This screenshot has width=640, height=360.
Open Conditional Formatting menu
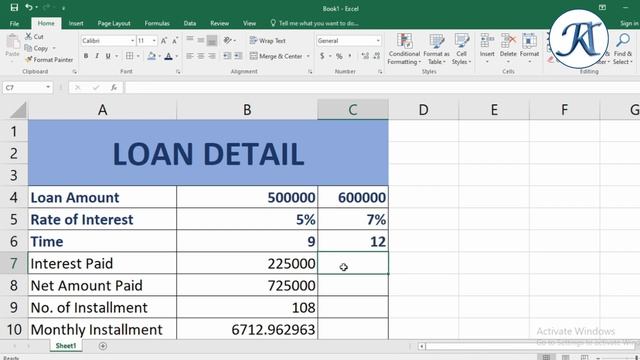click(x=404, y=49)
